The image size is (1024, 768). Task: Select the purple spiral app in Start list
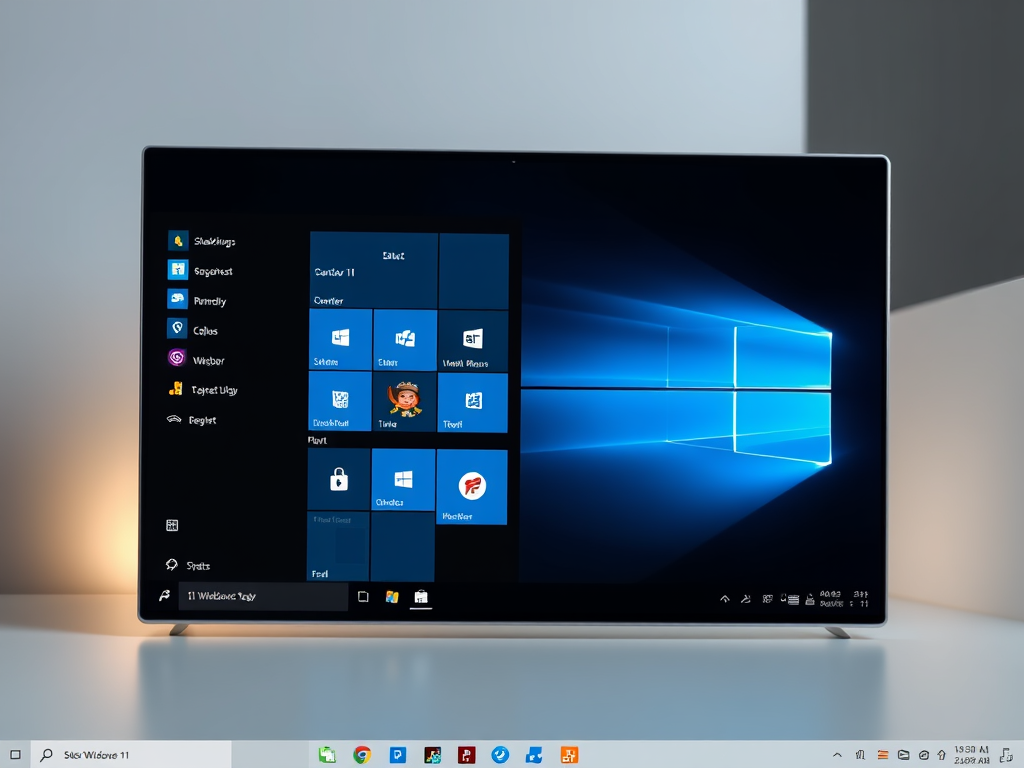[177, 358]
